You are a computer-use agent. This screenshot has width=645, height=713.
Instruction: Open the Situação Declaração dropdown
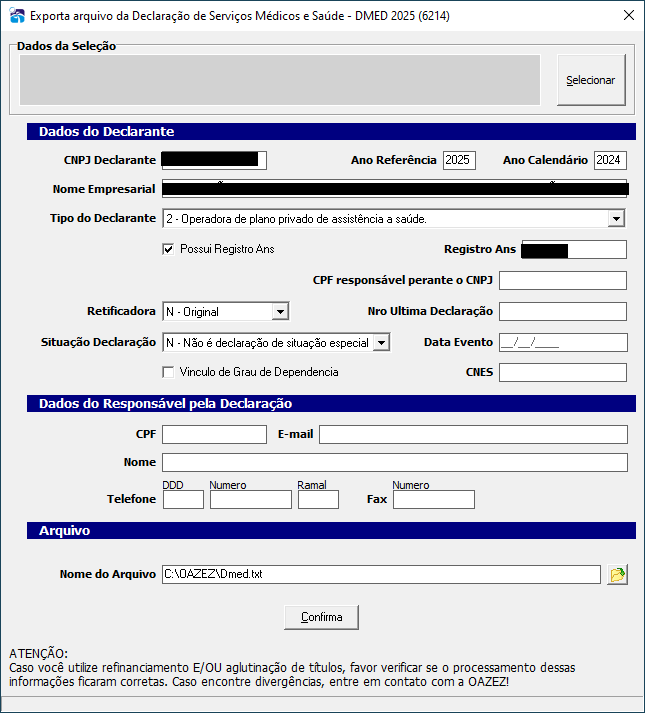[x=381, y=343]
